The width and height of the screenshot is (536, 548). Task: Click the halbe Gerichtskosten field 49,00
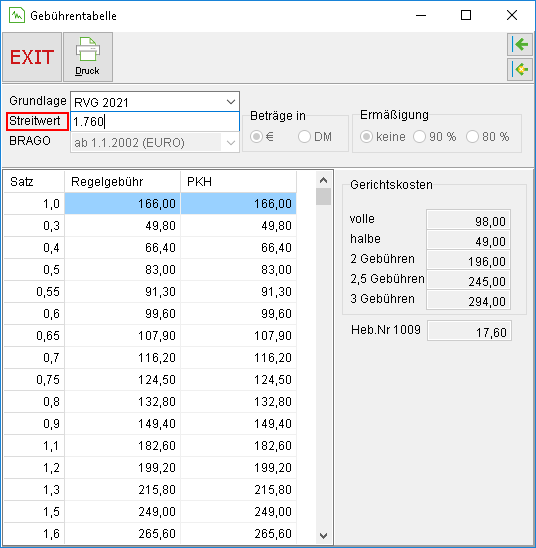click(469, 239)
